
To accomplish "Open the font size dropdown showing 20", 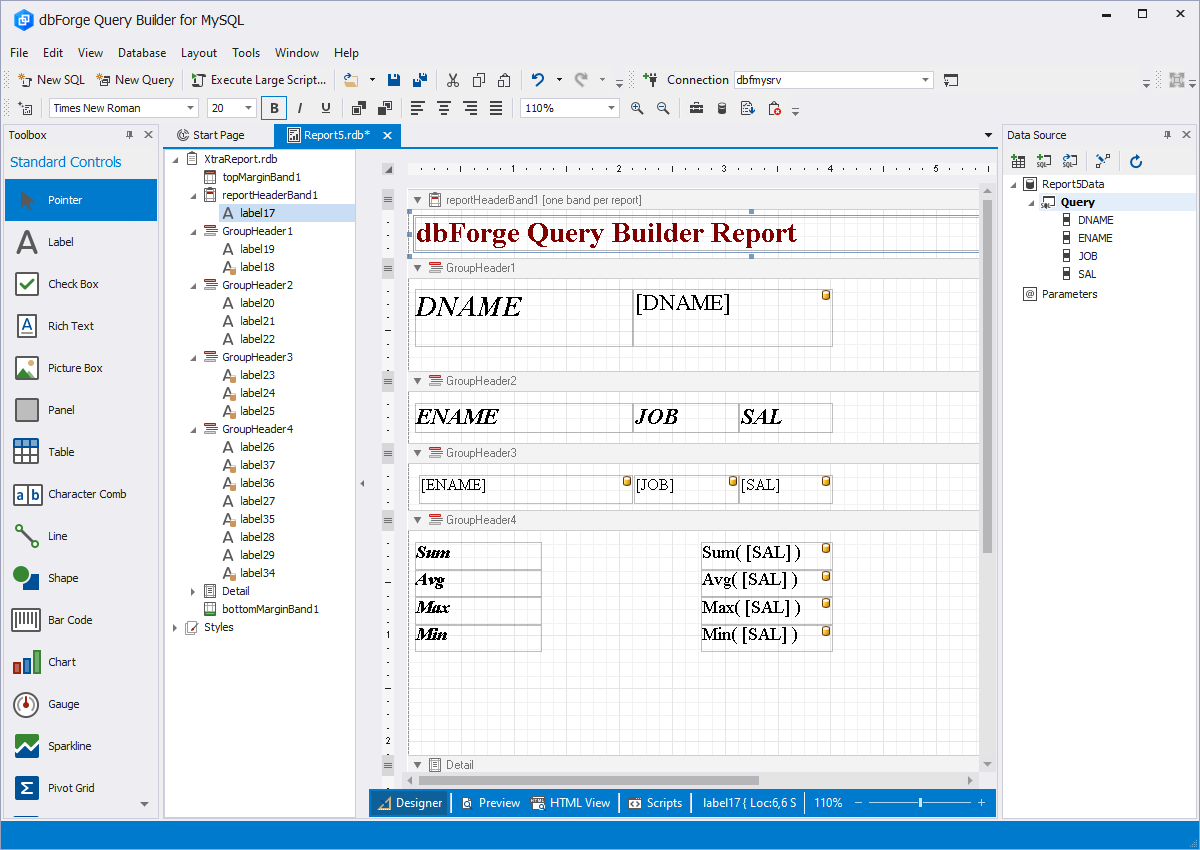I will pos(231,108).
